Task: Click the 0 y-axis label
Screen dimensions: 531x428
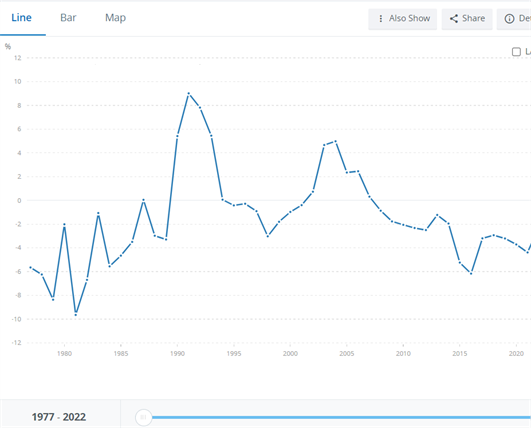Action: click(x=19, y=200)
